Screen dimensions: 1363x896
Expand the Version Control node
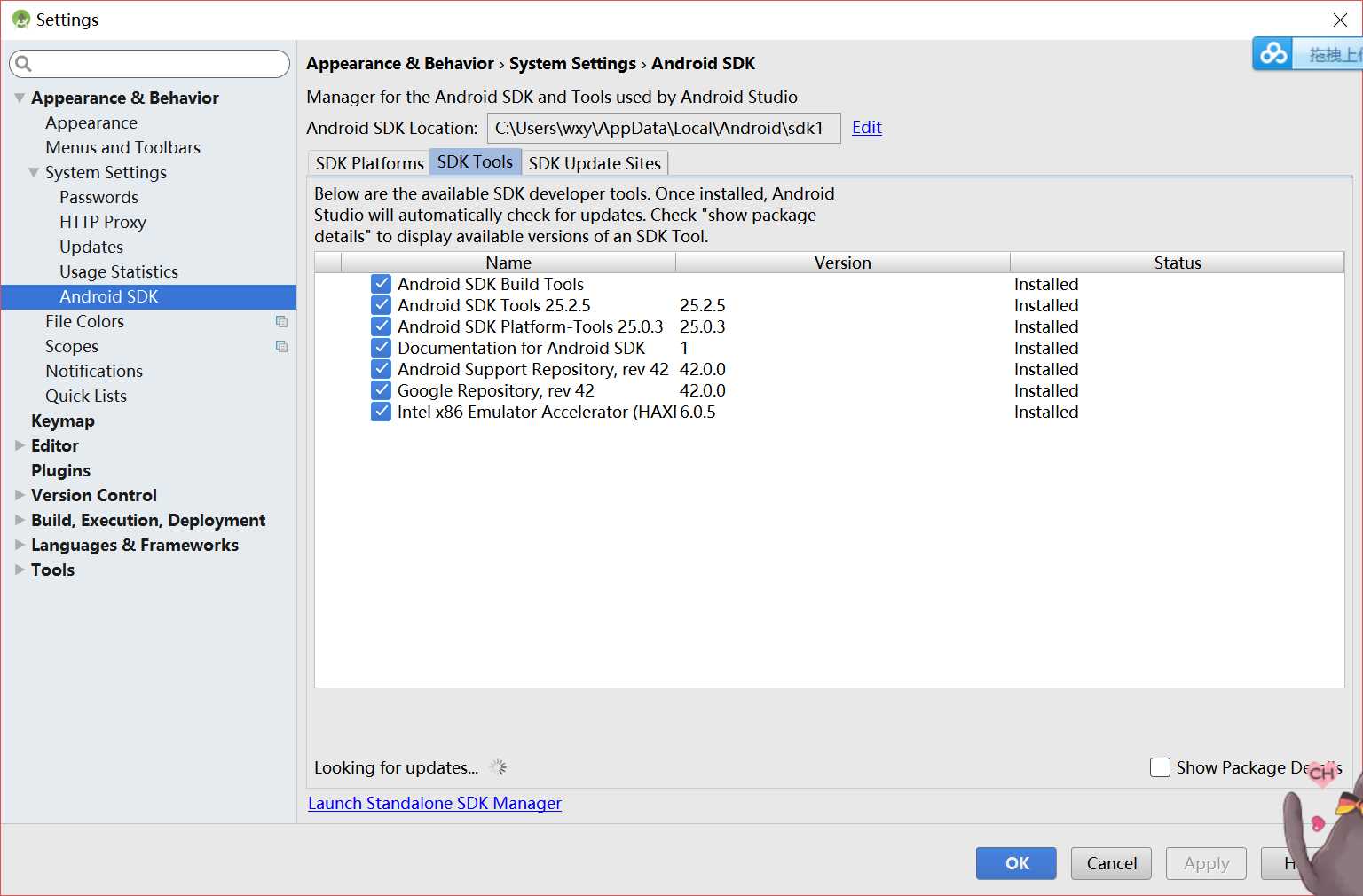[x=20, y=495]
